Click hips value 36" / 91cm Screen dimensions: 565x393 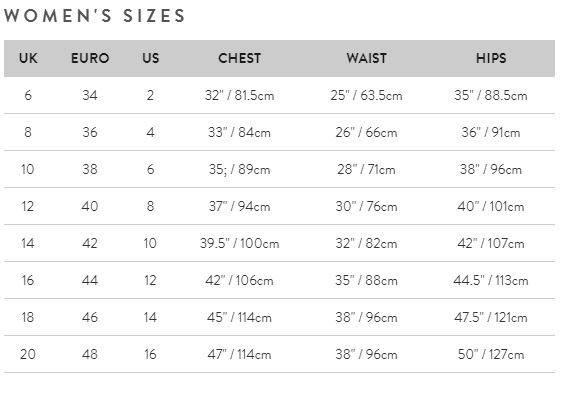tap(491, 132)
